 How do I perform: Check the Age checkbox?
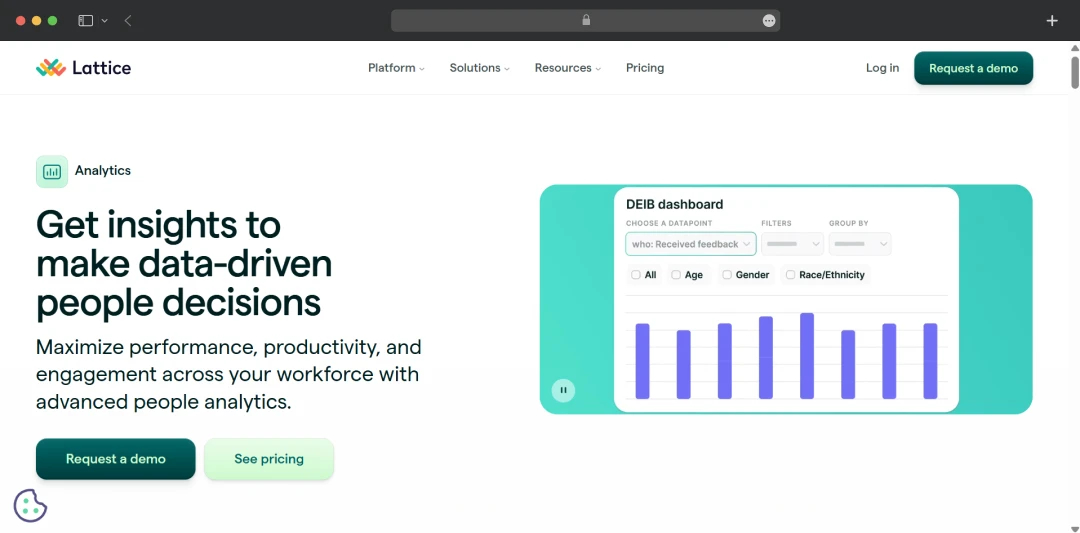pyautogui.click(x=676, y=275)
